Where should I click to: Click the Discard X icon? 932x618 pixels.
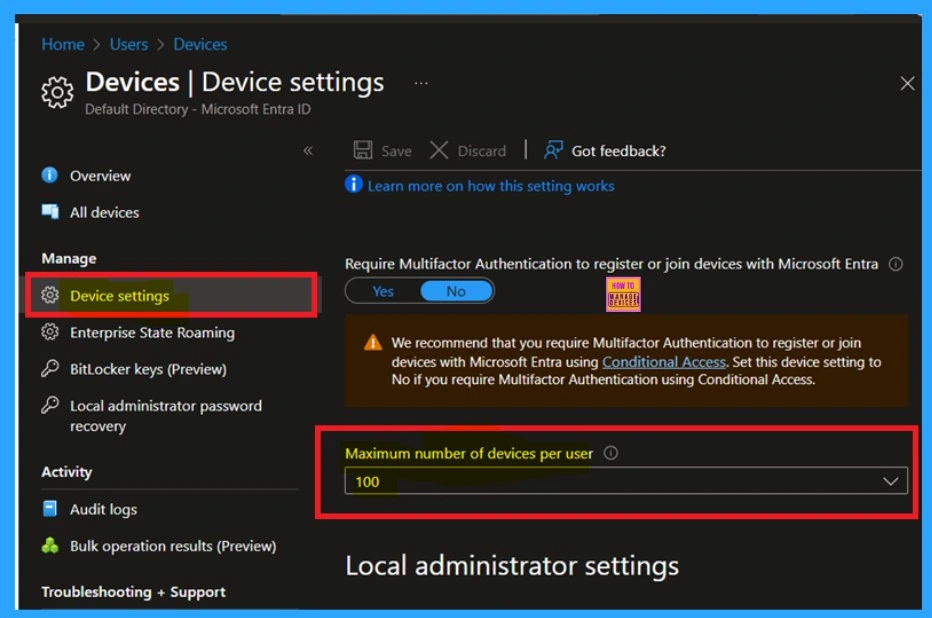click(439, 150)
